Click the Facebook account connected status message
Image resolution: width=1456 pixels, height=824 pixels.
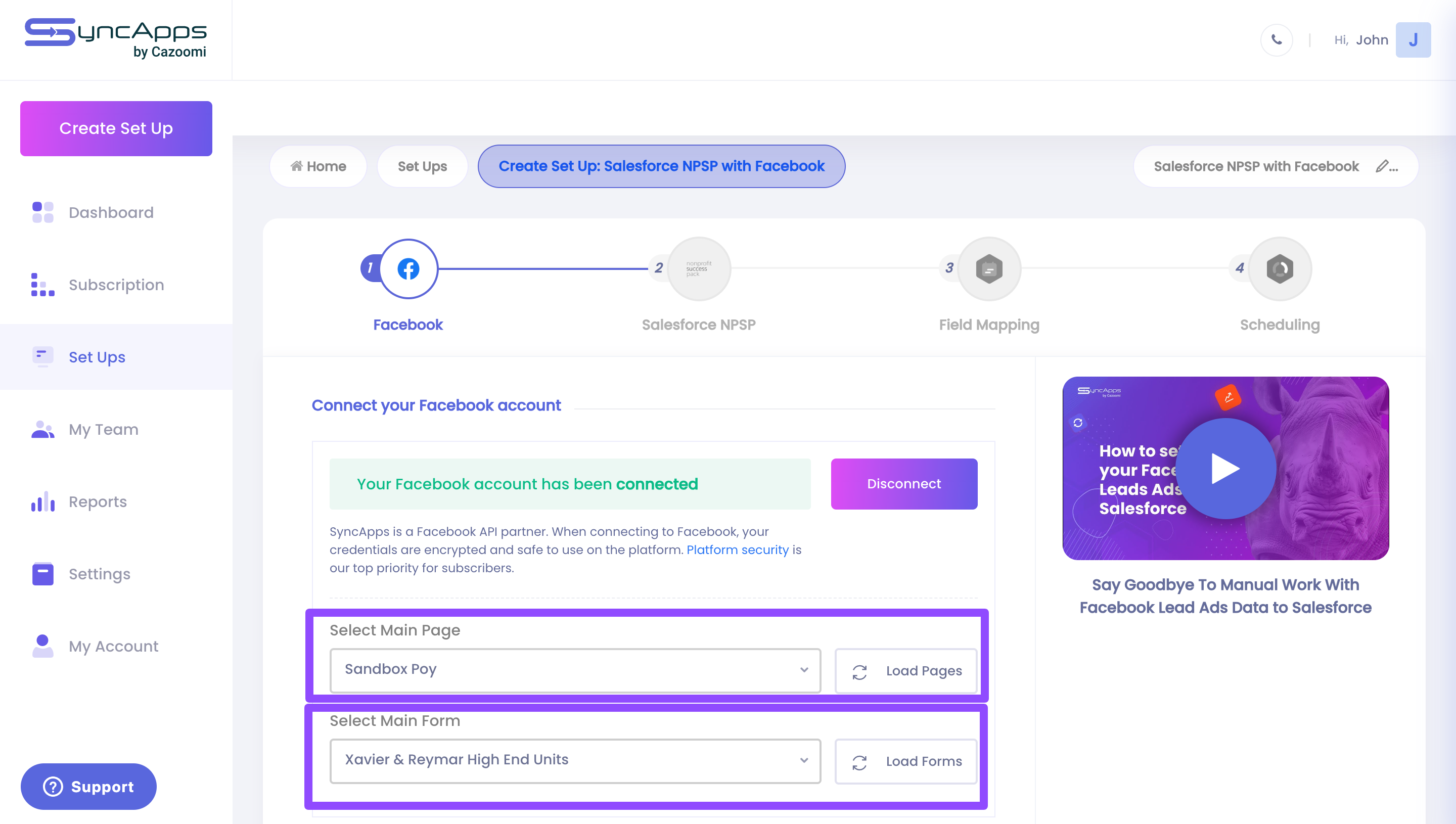click(x=570, y=484)
